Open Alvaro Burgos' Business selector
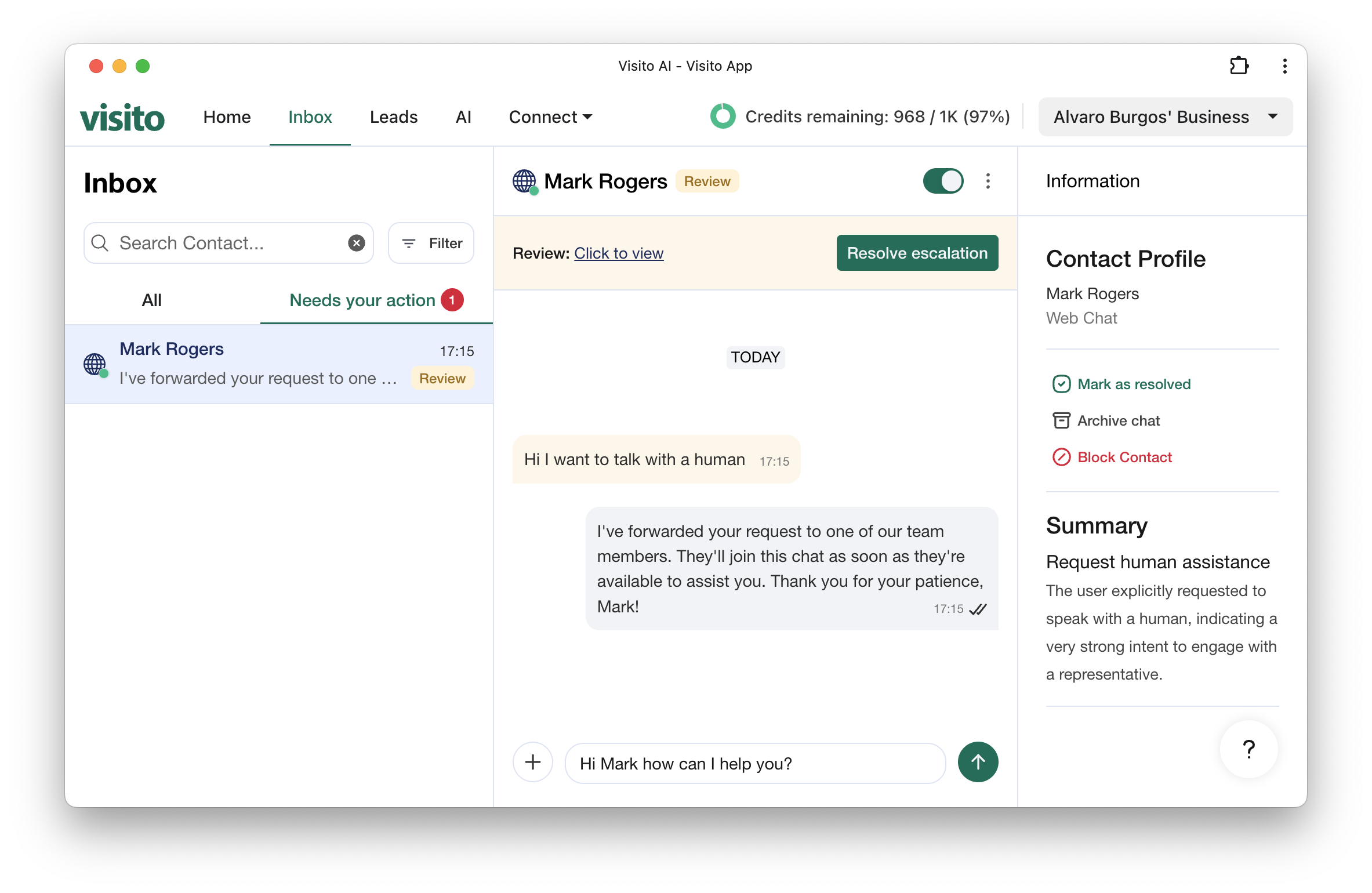This screenshot has width=1372, height=893. coord(1165,117)
